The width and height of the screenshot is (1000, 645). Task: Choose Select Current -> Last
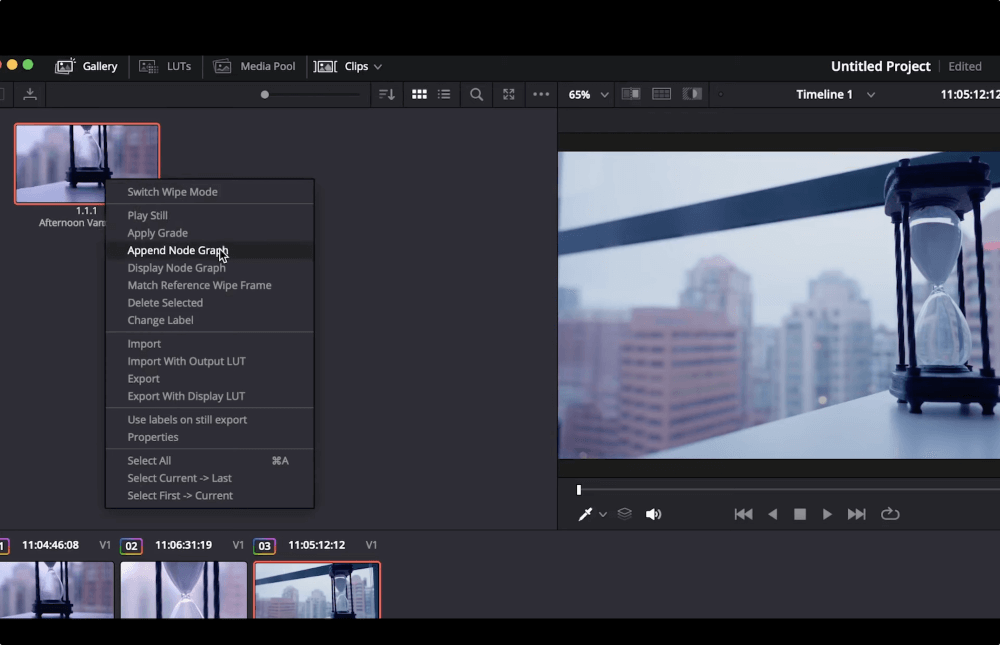coord(210,478)
